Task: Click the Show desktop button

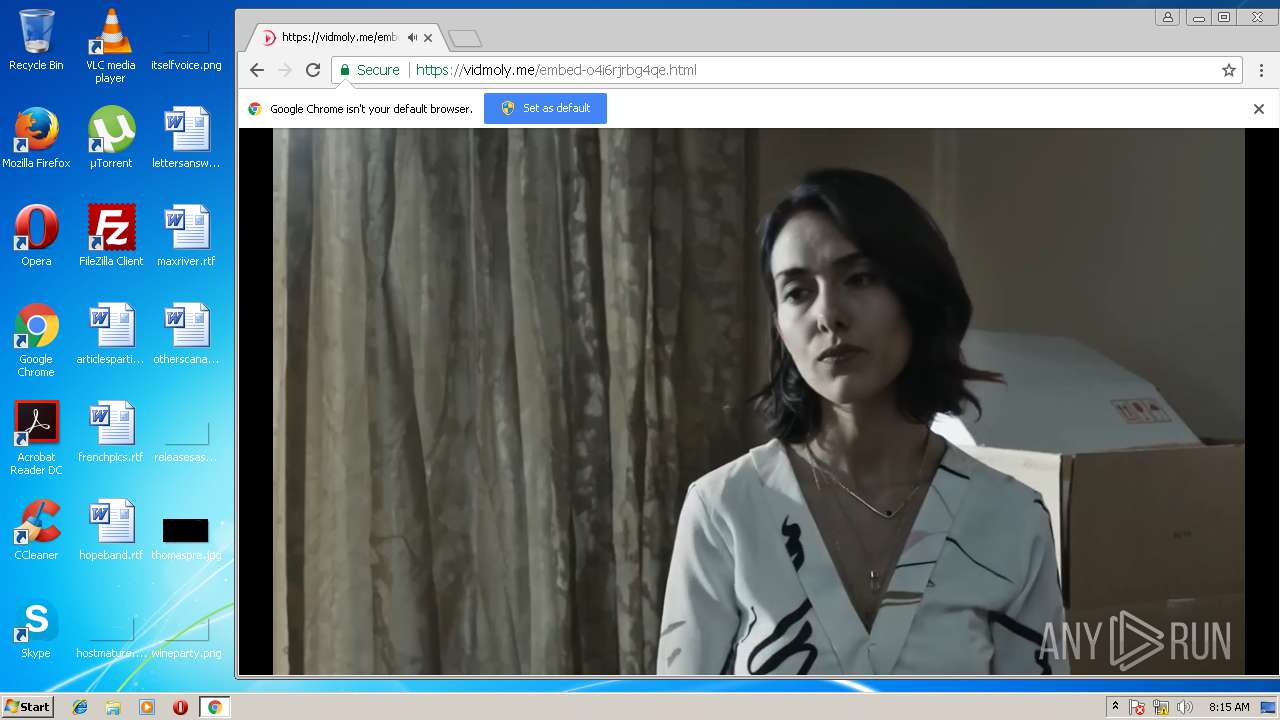Action: [1269, 707]
